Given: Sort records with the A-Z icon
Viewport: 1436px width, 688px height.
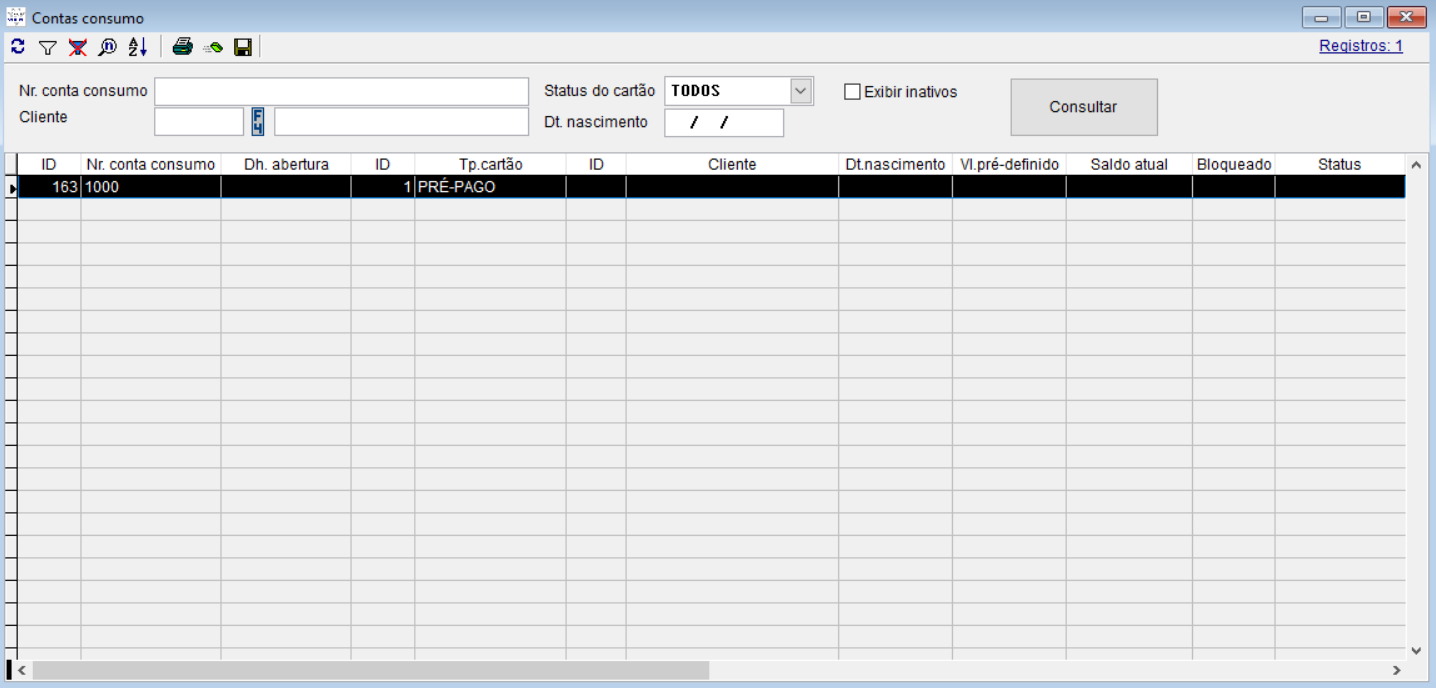Looking at the screenshot, I should click(x=137, y=47).
